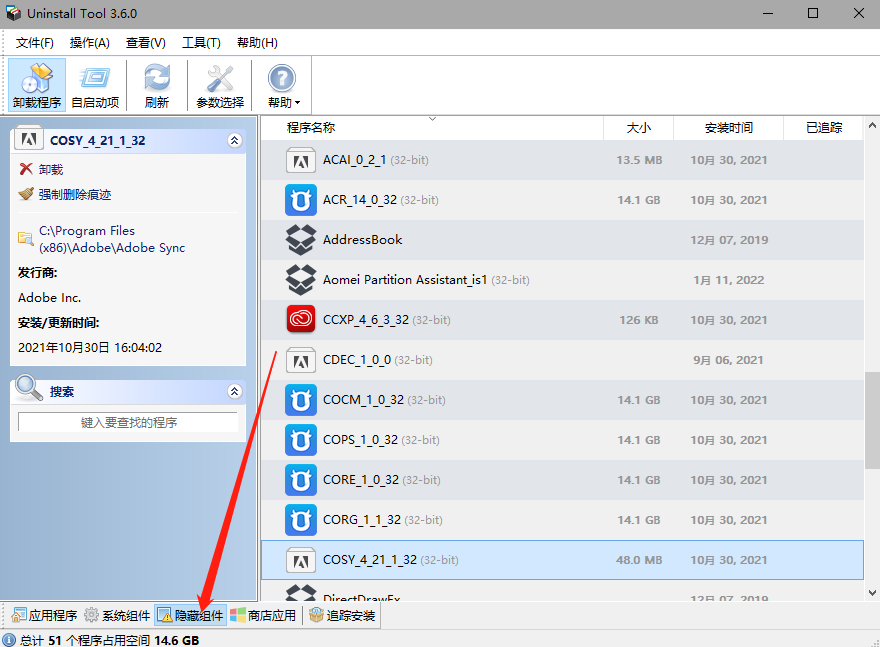880x647 pixels.
Task: Open the 查看(V) menu
Action: [x=145, y=43]
